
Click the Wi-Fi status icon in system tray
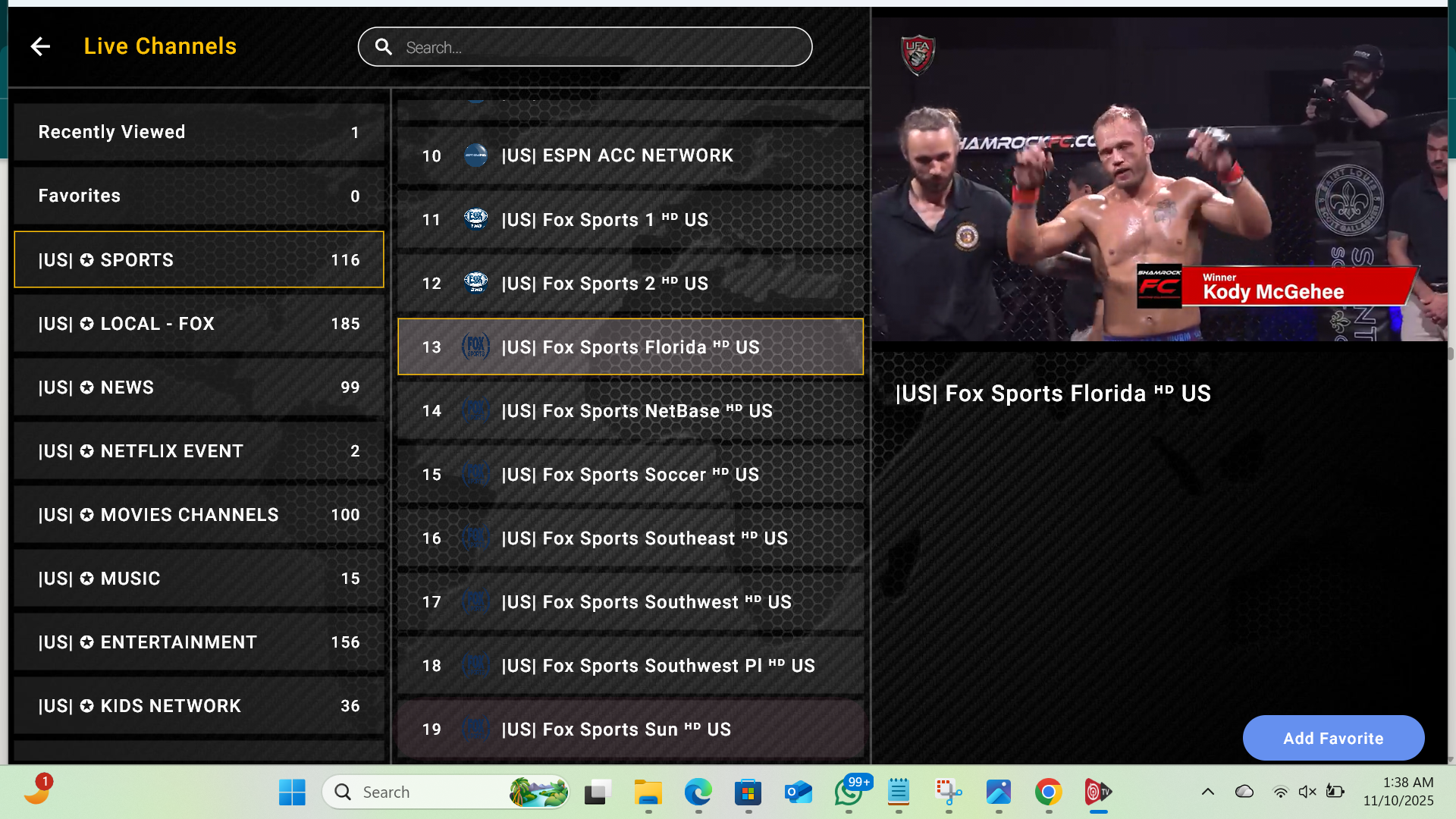pos(1280,791)
